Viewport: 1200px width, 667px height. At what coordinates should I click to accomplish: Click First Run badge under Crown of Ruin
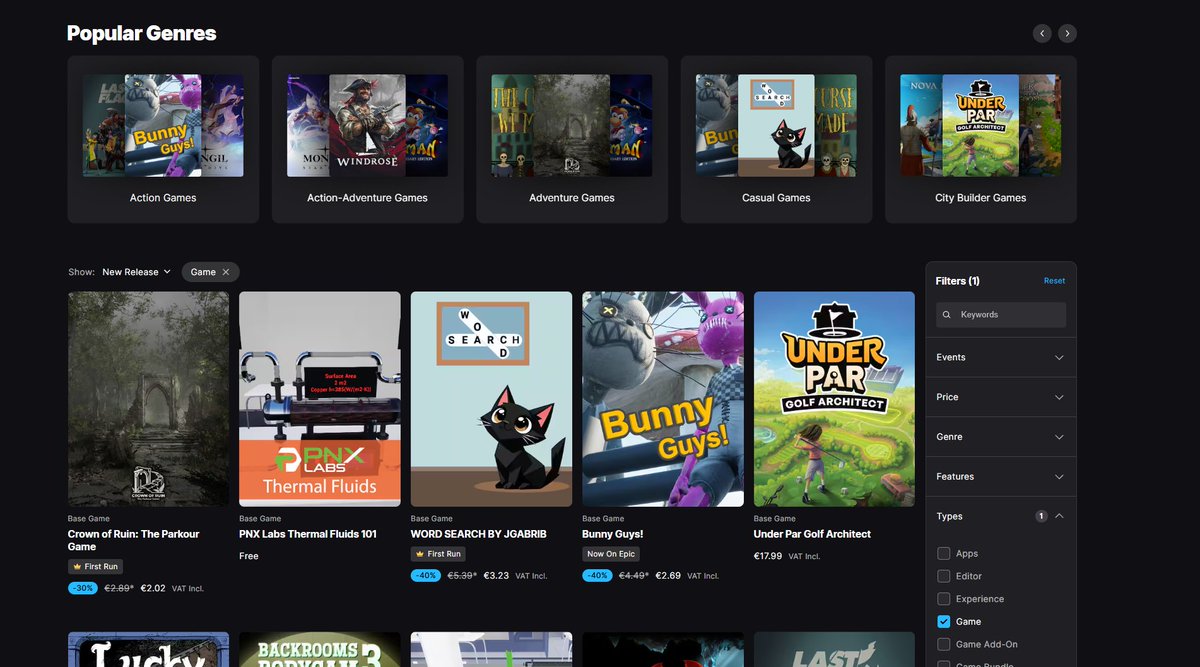coord(96,567)
